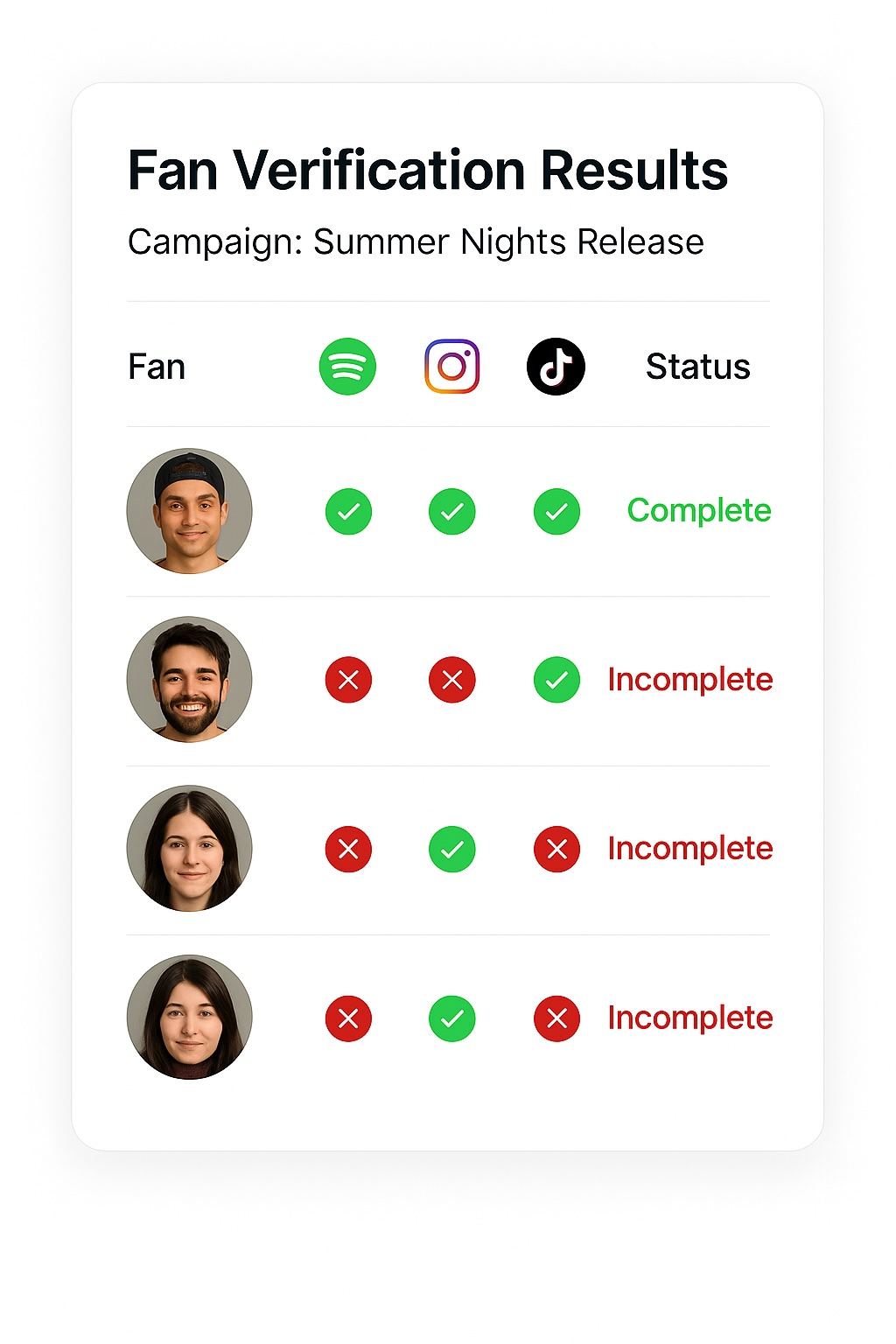Select the Fan column header
896x1344 pixels.
coord(156,367)
